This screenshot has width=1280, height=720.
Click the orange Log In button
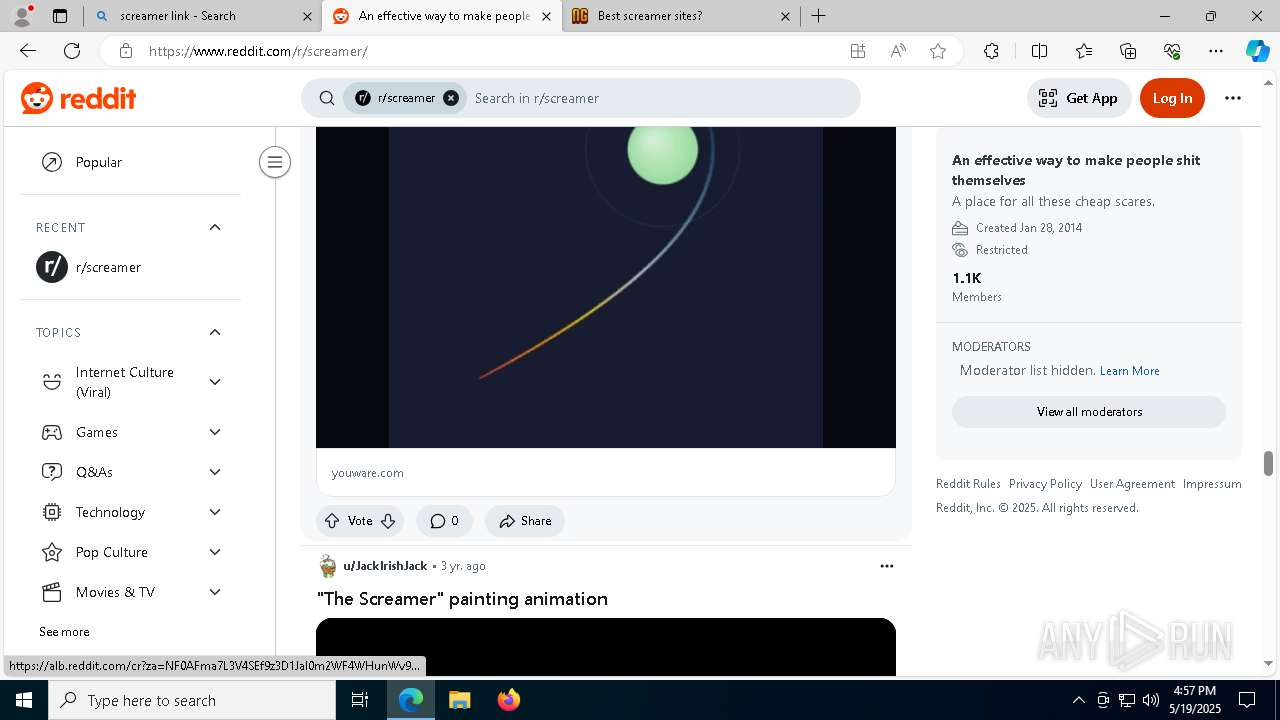point(1172,98)
